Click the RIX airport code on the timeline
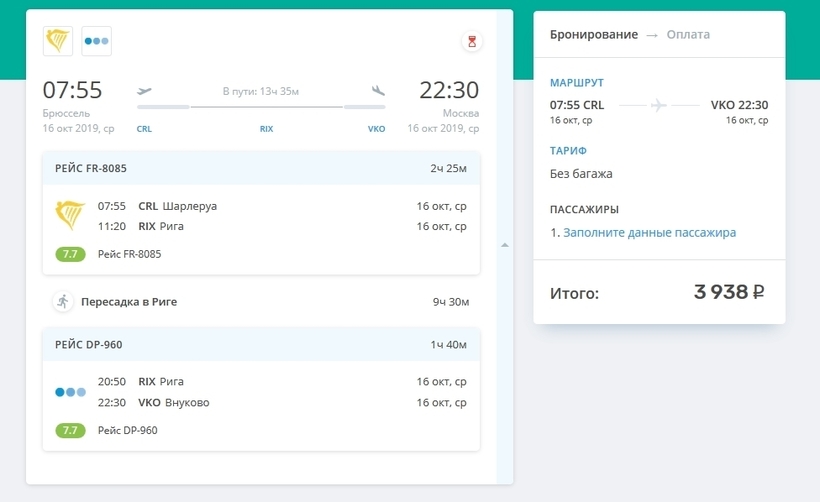 coord(266,129)
